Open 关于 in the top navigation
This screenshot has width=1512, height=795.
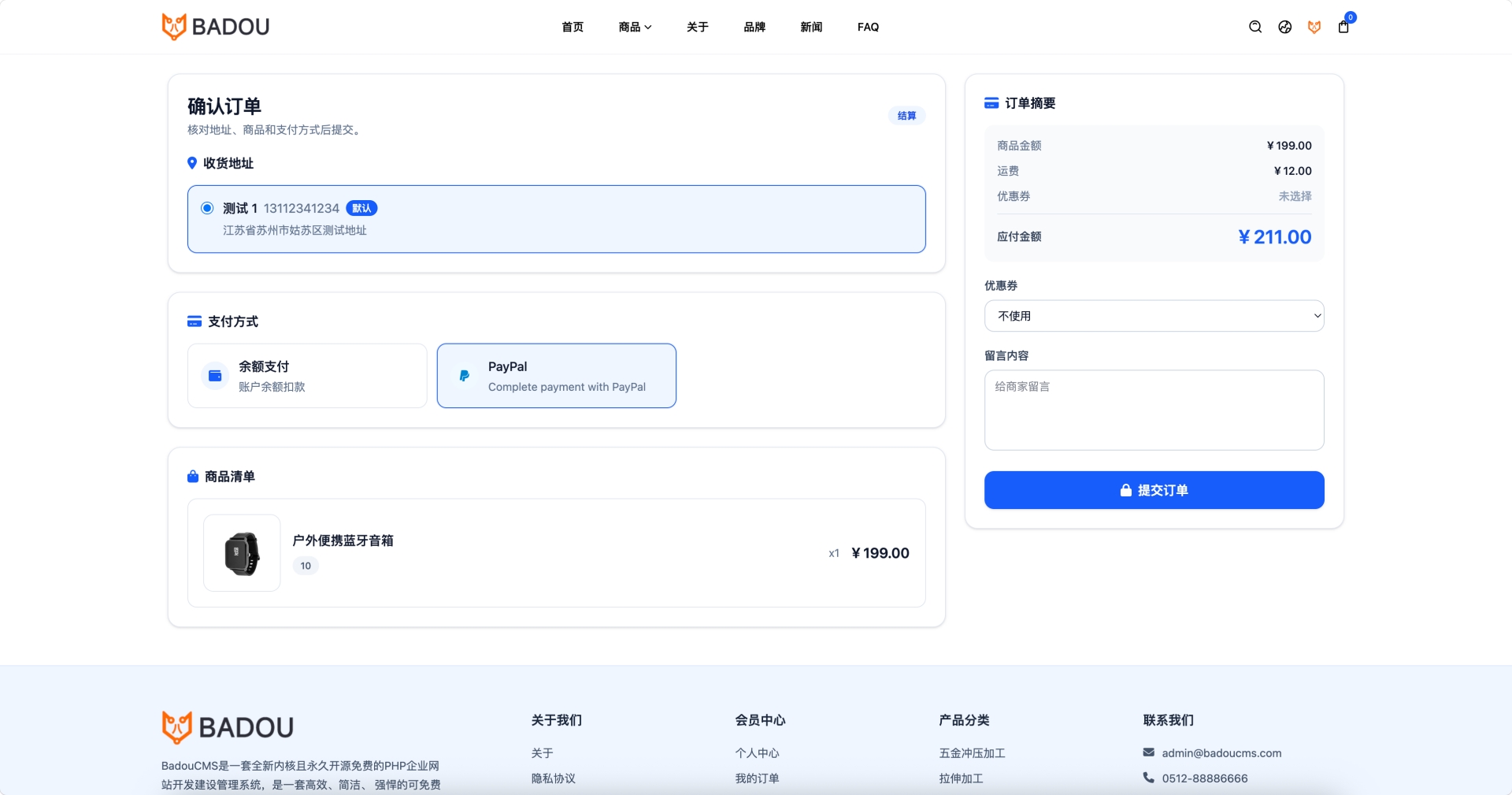(698, 27)
